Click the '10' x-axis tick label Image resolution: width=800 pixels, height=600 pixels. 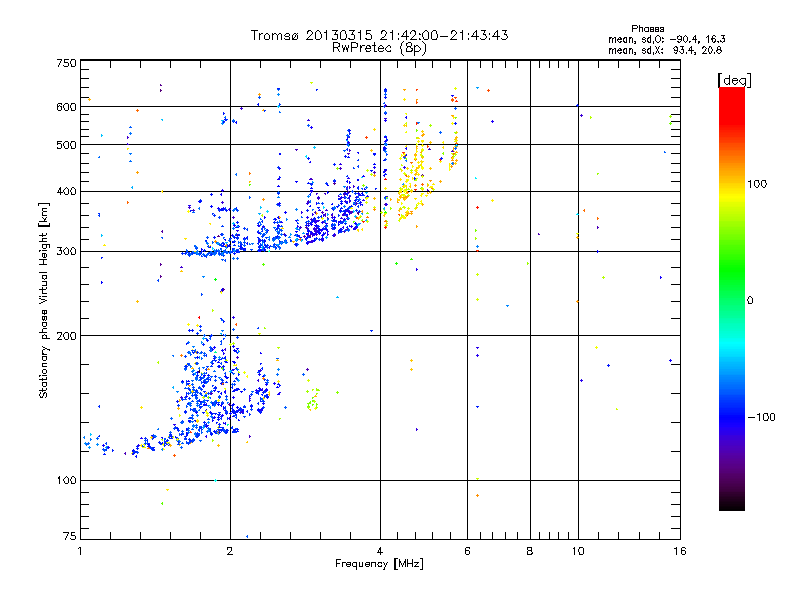[x=578, y=551]
